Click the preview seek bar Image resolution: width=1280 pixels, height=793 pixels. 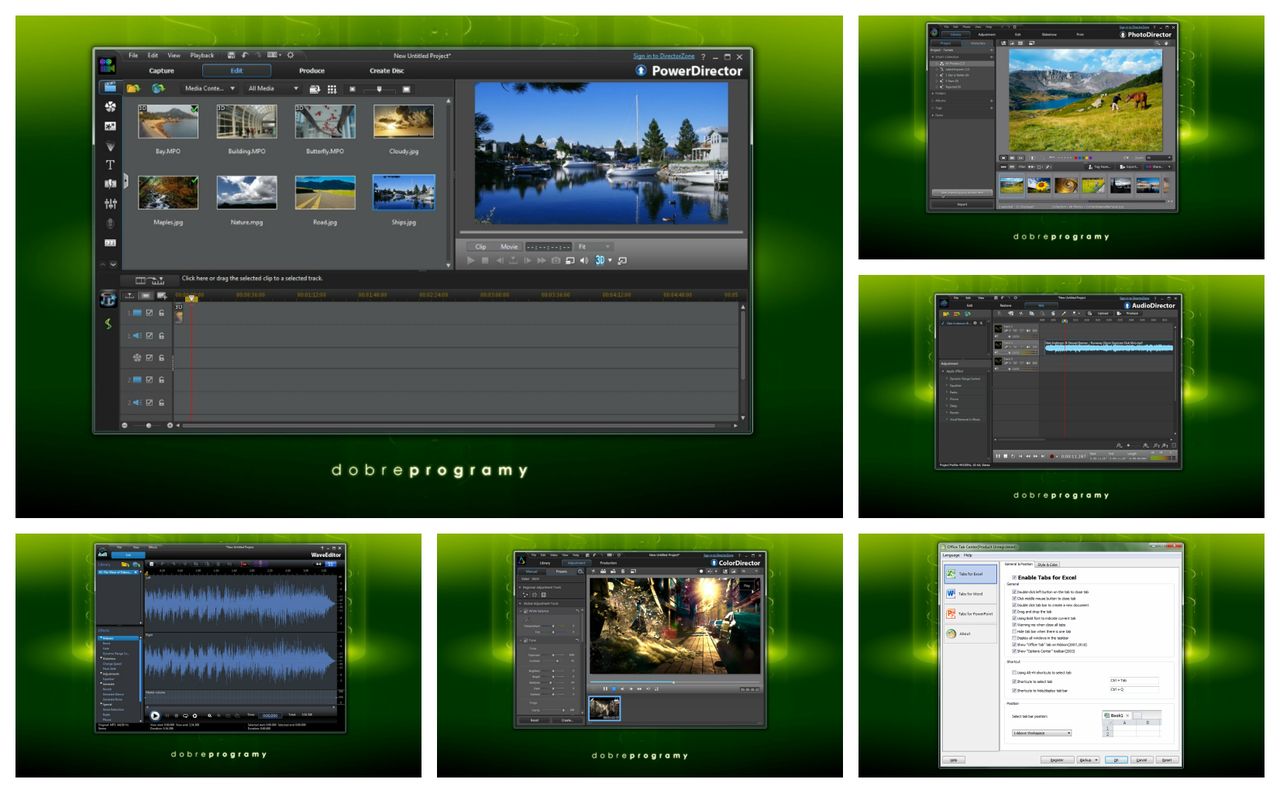600,232
